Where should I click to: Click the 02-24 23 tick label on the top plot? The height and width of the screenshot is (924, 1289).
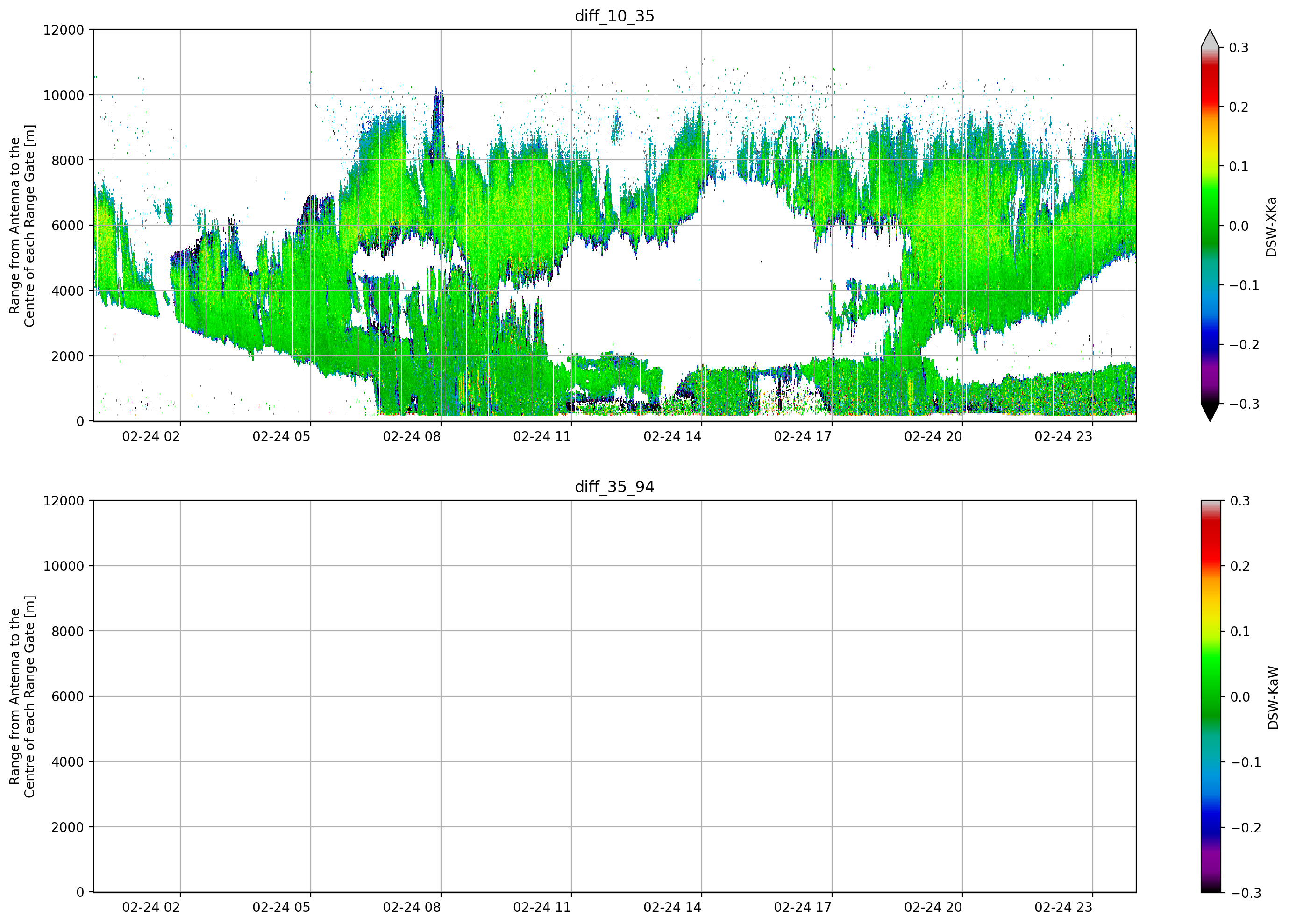(x=1063, y=436)
